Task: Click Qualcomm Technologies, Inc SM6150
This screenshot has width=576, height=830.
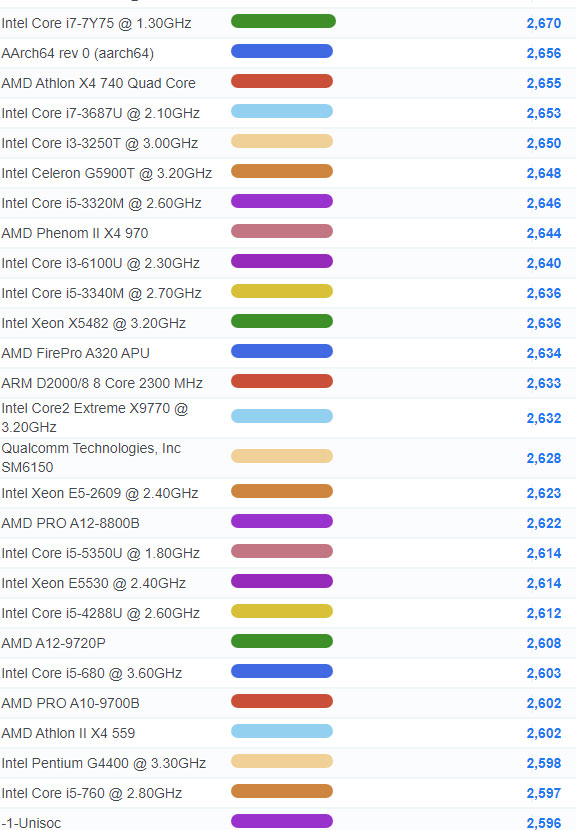Action: tap(91, 458)
